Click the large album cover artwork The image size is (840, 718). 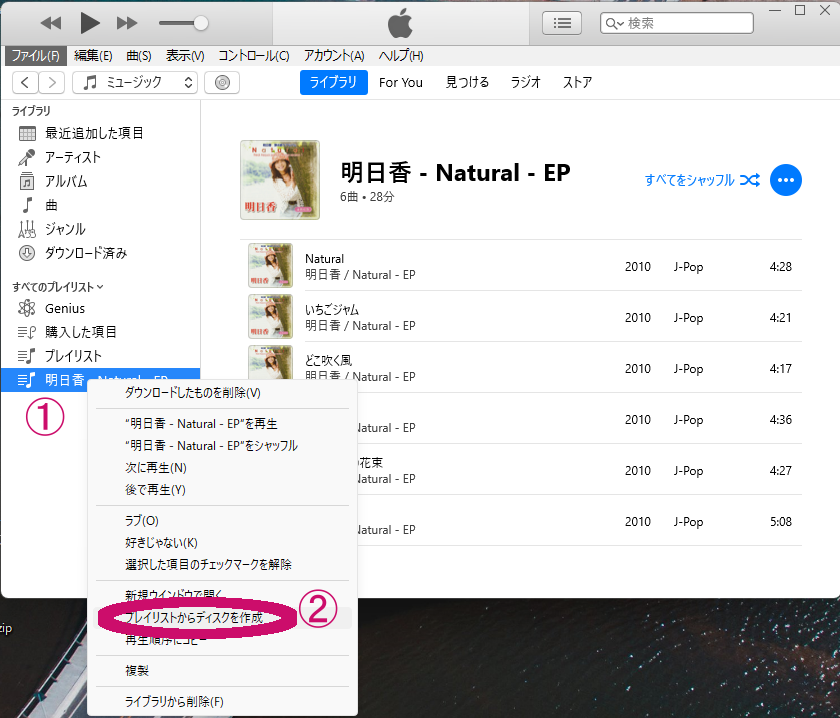pyautogui.click(x=280, y=180)
